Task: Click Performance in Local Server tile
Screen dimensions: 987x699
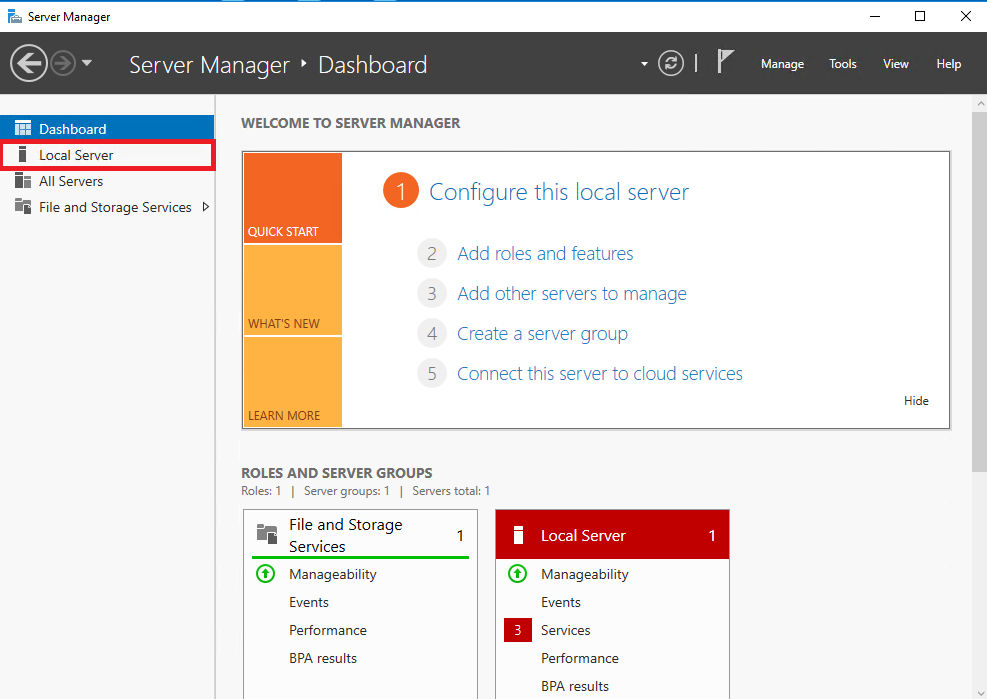Action: [x=579, y=658]
